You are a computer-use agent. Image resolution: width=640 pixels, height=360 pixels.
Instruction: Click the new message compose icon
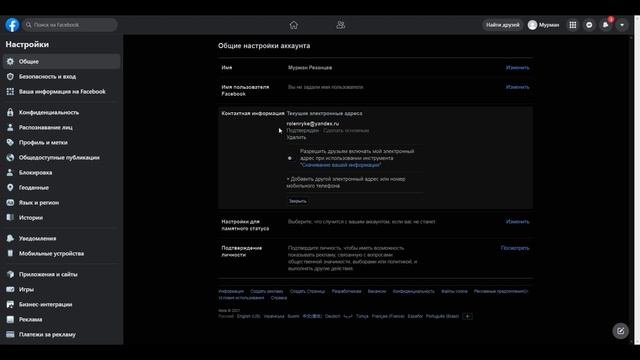coord(620,331)
